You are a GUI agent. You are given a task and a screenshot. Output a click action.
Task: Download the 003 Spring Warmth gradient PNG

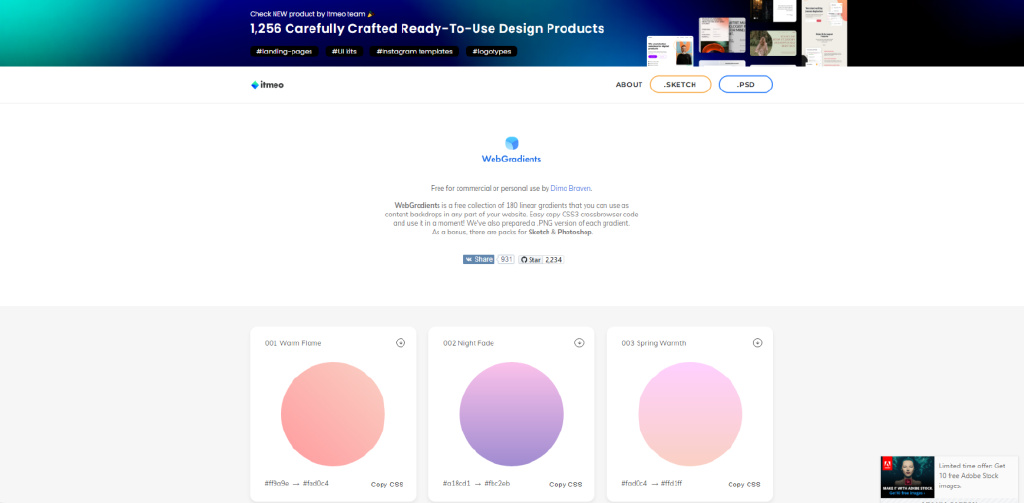click(x=757, y=343)
